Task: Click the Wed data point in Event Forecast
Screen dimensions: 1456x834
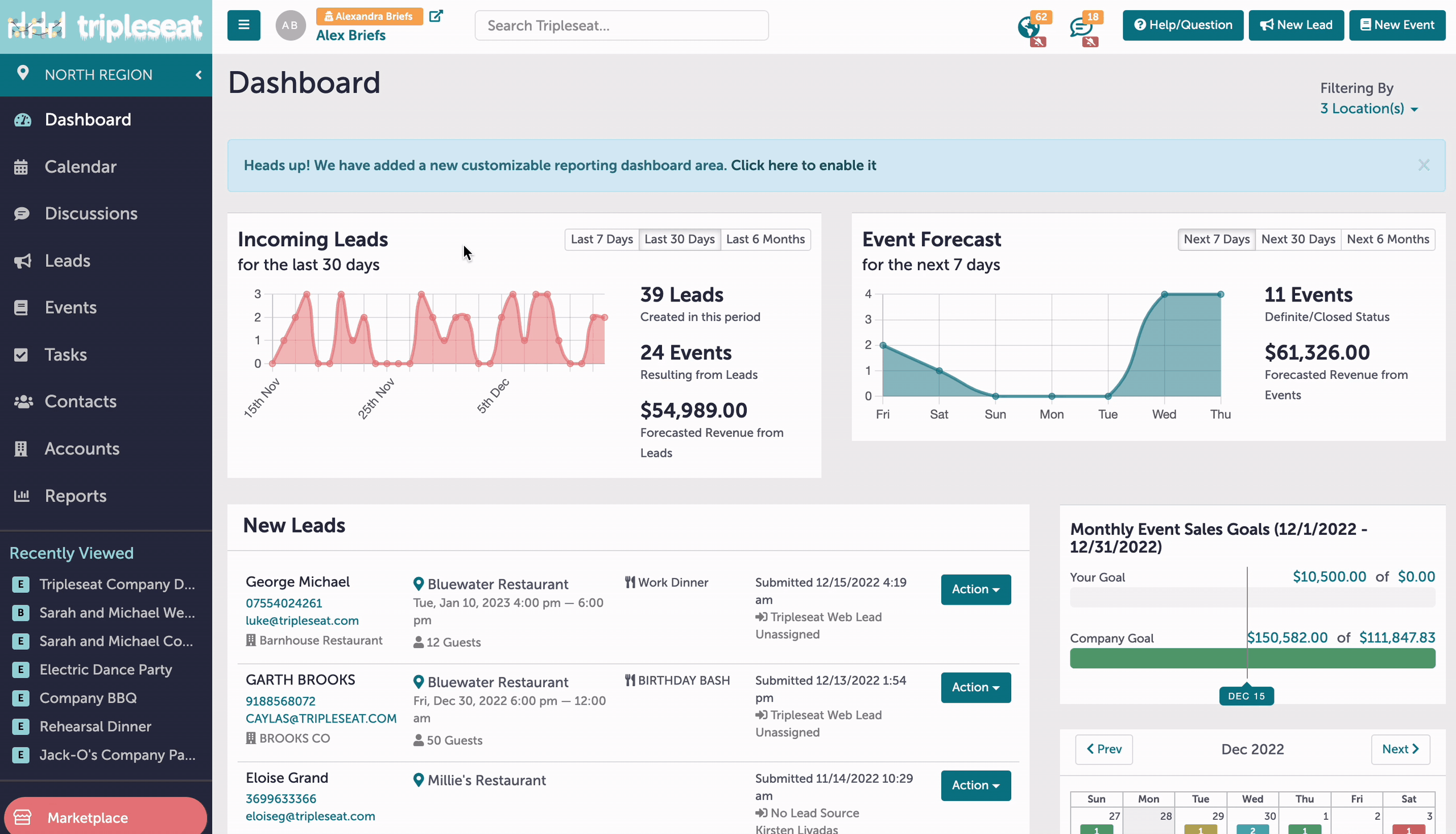Action: click(1164, 295)
